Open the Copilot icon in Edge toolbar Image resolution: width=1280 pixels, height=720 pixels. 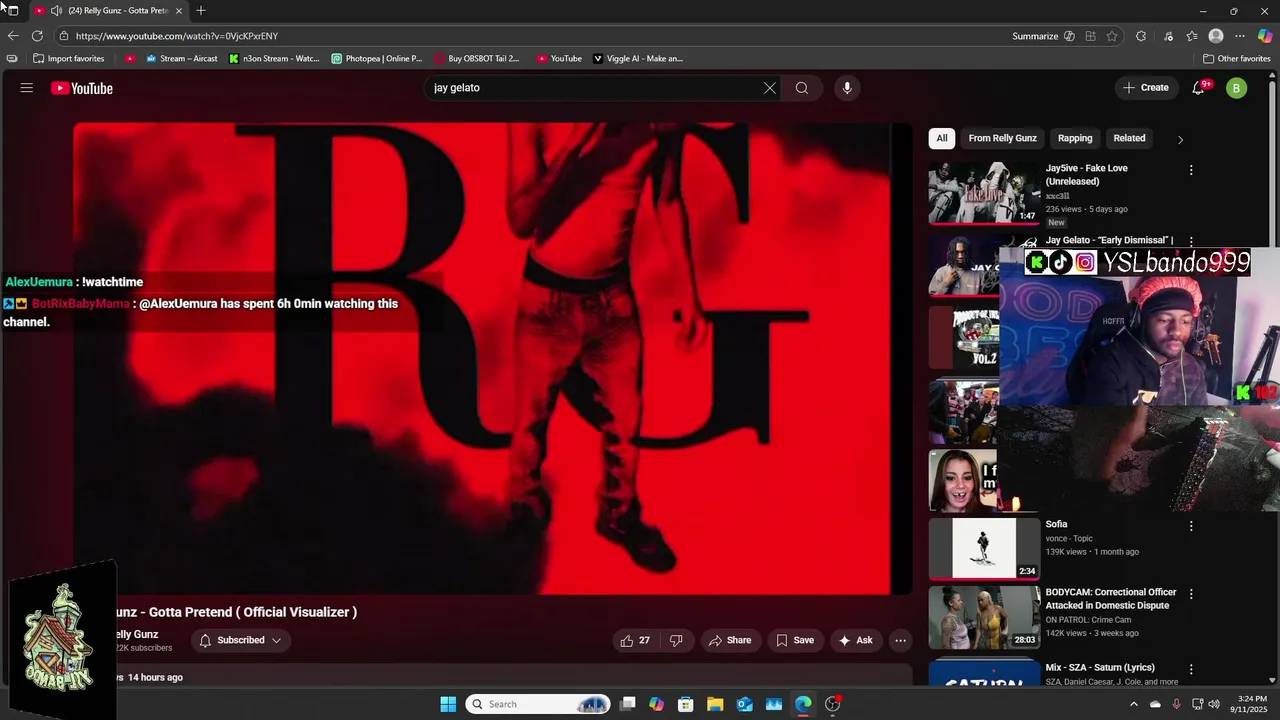(1265, 36)
